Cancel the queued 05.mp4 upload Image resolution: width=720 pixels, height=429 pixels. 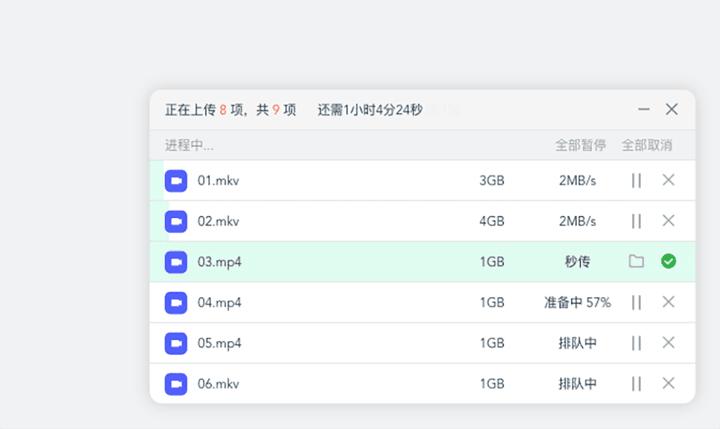tap(669, 343)
